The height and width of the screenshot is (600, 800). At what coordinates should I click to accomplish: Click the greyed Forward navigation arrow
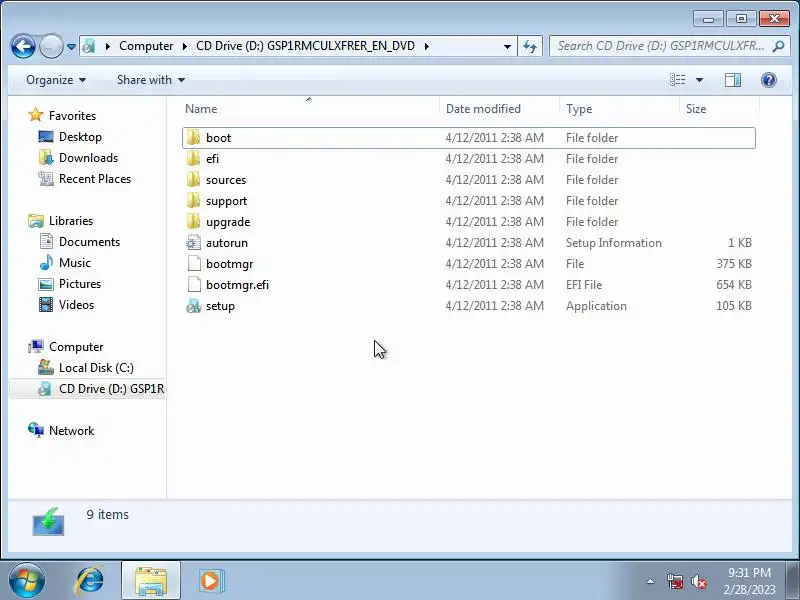coord(51,46)
